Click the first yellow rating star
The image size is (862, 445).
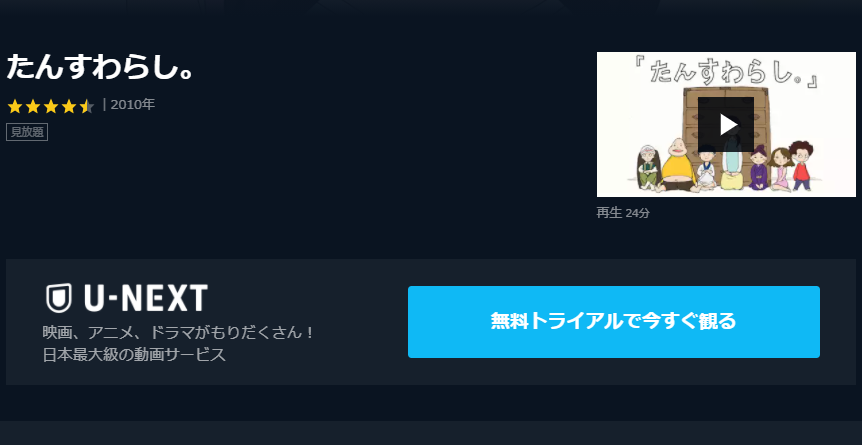click(15, 106)
